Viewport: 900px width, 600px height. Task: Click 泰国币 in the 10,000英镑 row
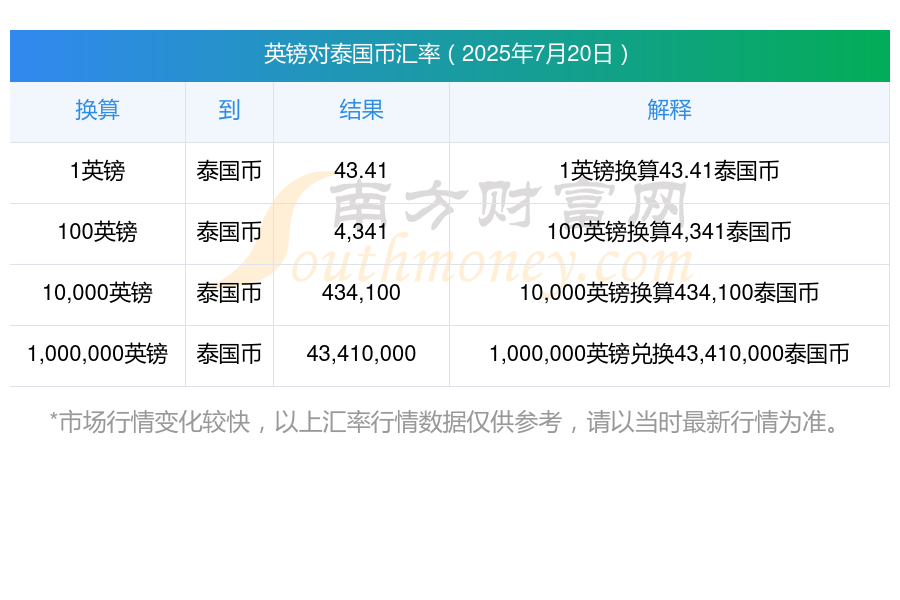(x=229, y=293)
